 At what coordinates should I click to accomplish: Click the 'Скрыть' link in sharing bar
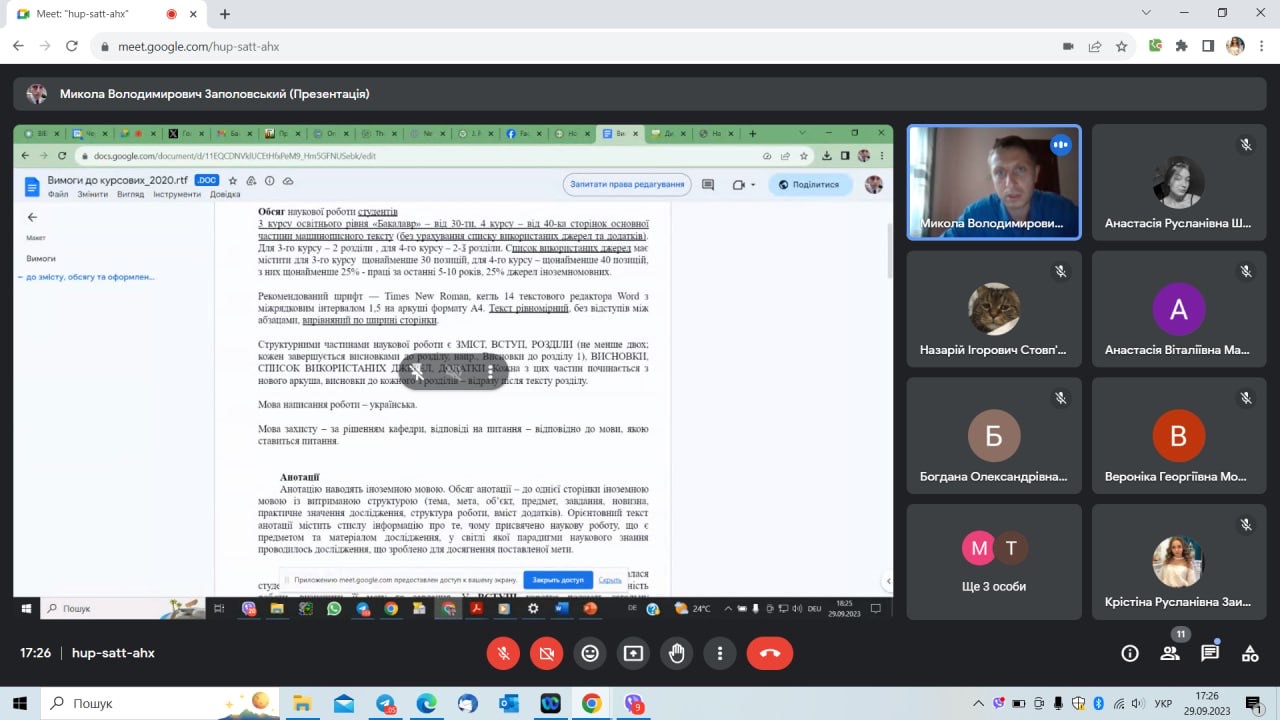pyautogui.click(x=610, y=580)
